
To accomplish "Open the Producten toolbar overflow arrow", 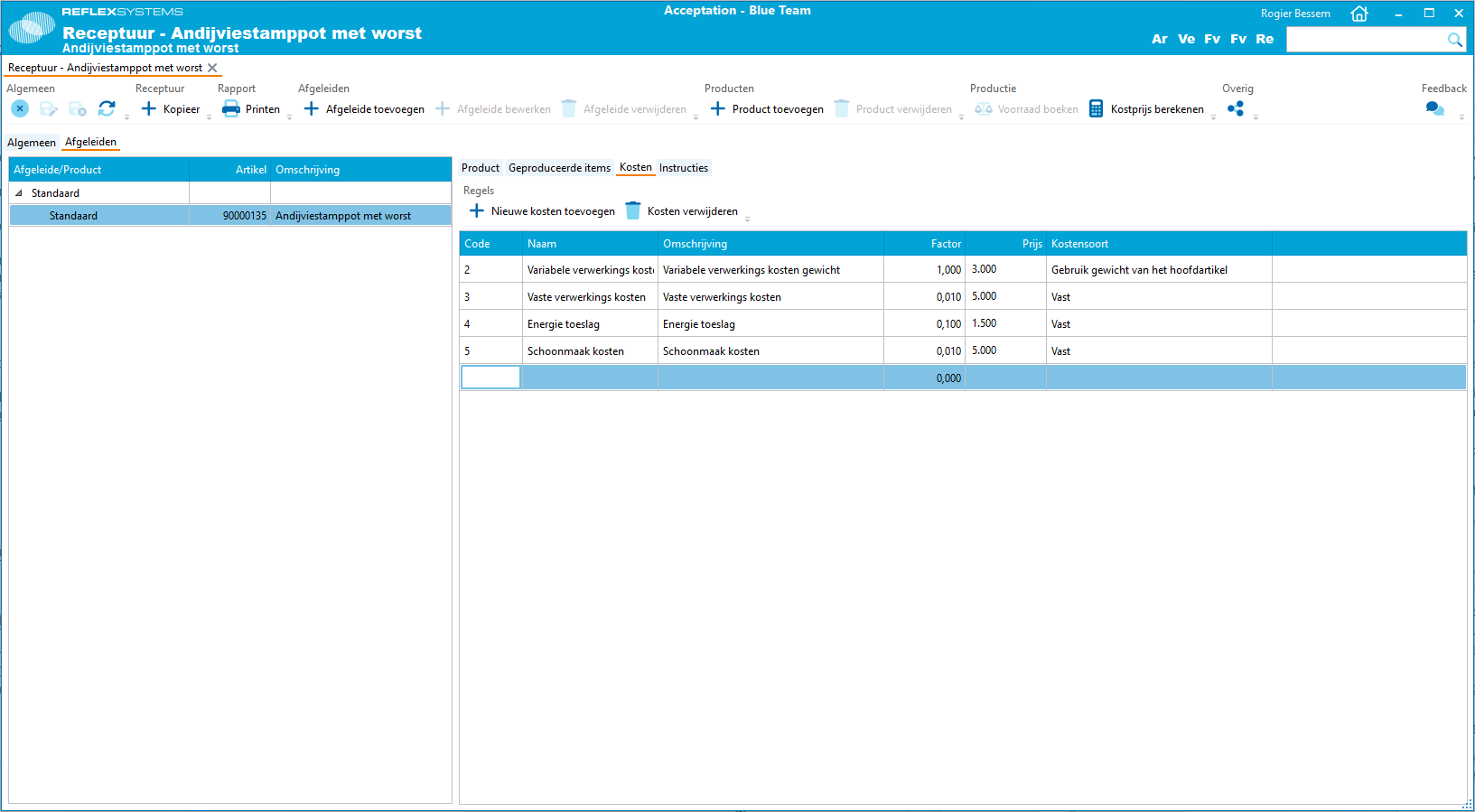I will [x=961, y=117].
